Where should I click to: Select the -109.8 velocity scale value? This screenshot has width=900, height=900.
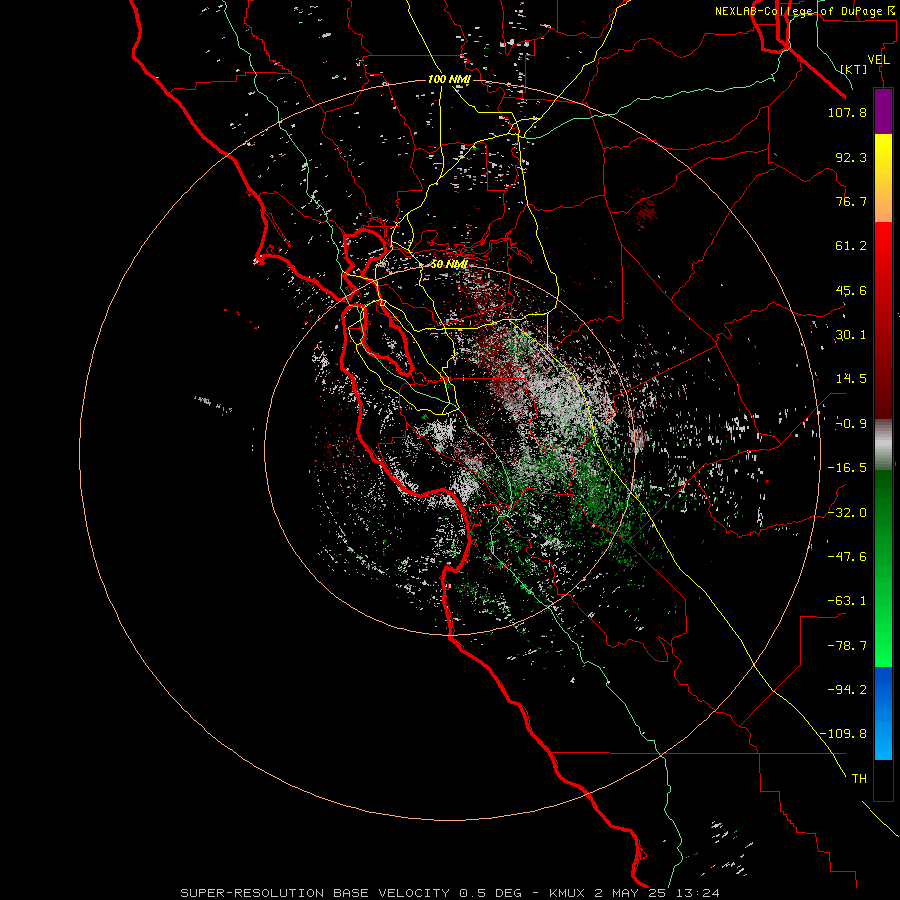844,734
